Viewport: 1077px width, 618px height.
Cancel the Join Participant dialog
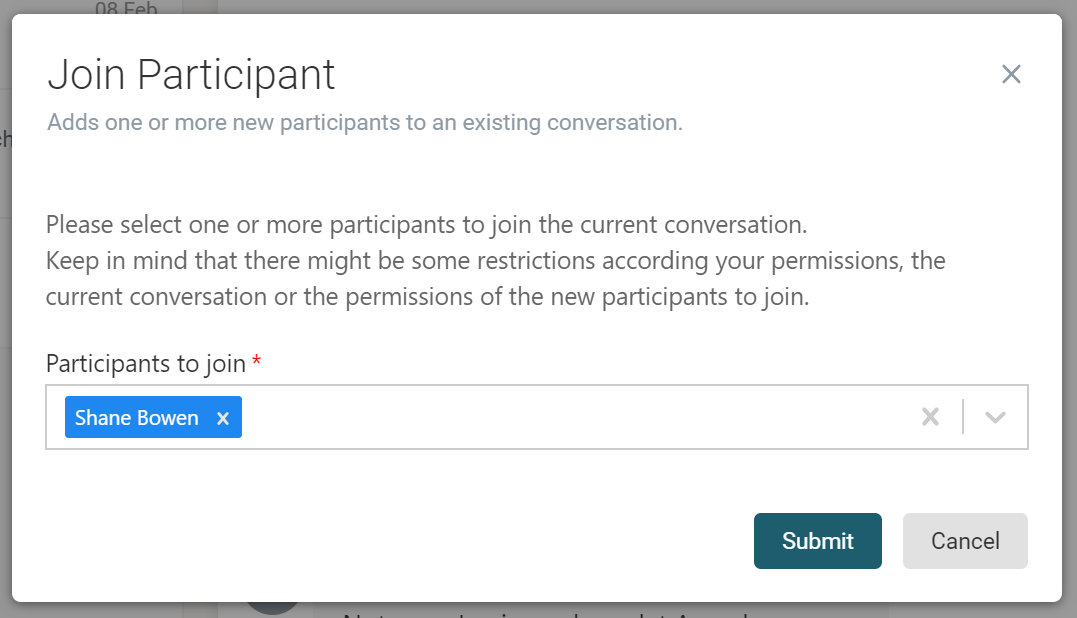[x=964, y=540]
